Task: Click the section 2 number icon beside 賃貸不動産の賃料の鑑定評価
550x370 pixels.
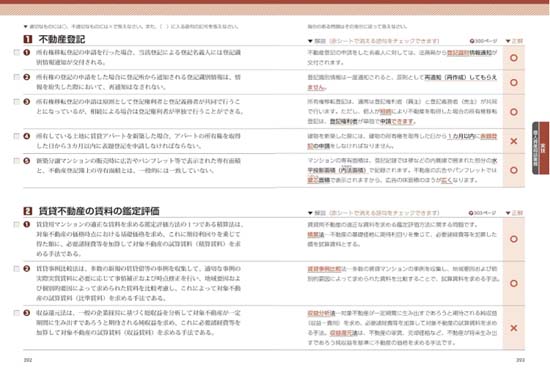Action: (x=28, y=211)
